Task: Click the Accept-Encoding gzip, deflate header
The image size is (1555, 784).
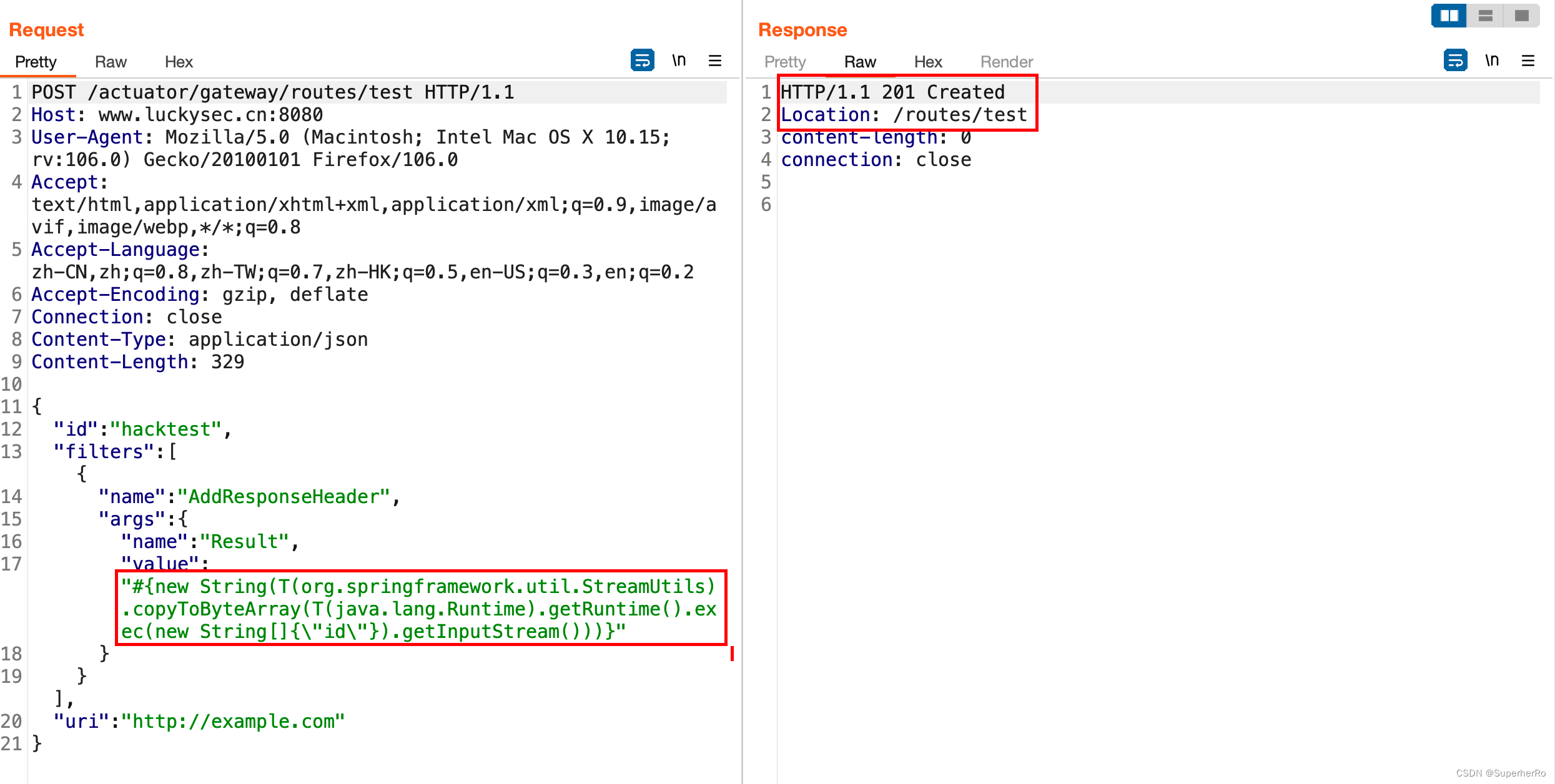Action: tap(200, 295)
